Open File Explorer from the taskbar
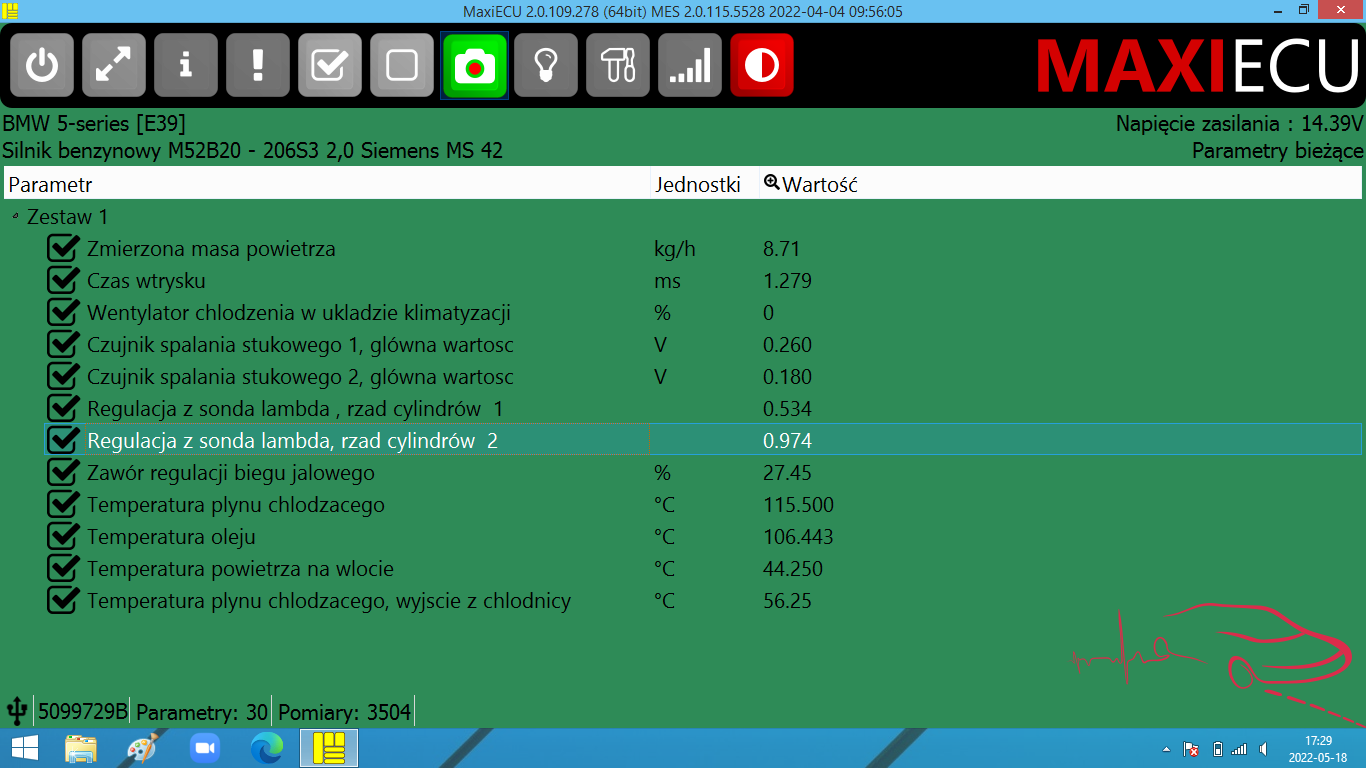 point(81,748)
